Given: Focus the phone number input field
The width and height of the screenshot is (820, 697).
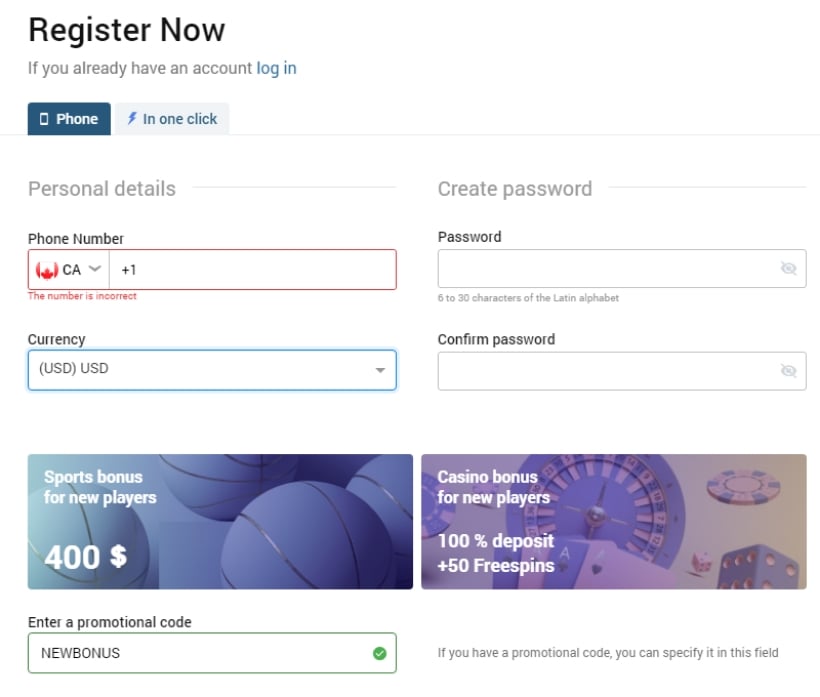Looking at the screenshot, I should 253,270.
